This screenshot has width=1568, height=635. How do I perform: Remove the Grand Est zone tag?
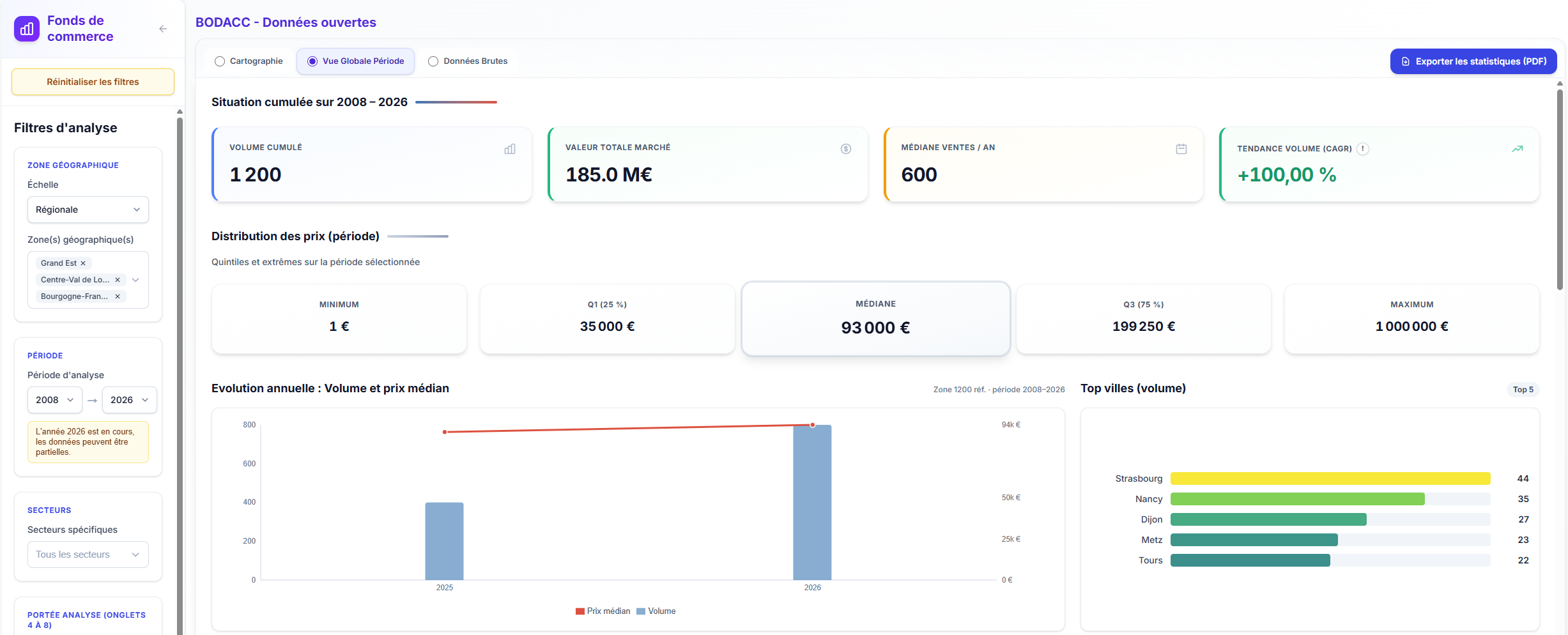pyautogui.click(x=83, y=263)
